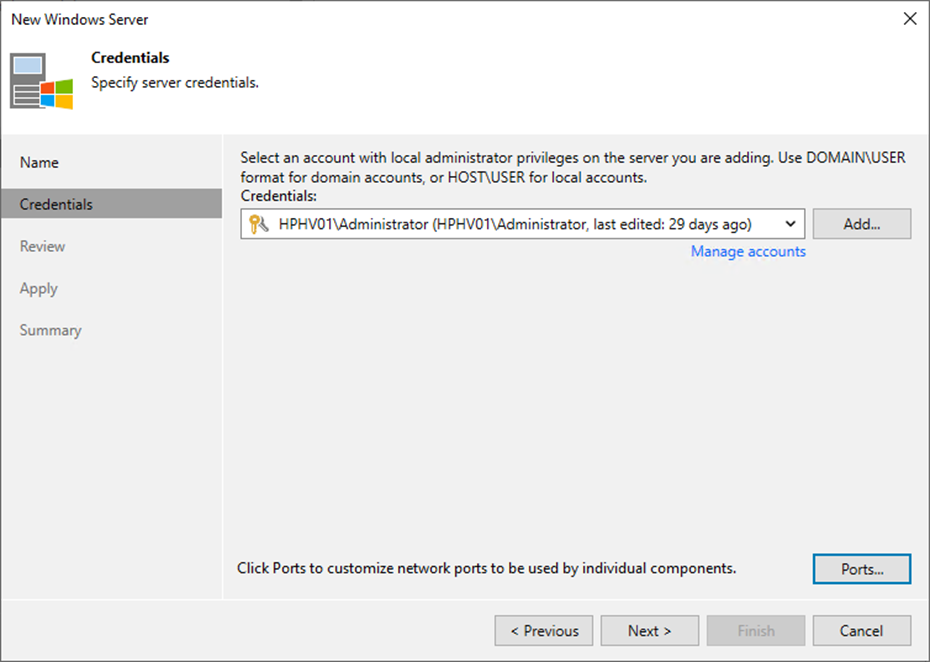930x662 pixels.
Task: Select the Apply step in sidebar
Action: (x=39, y=289)
